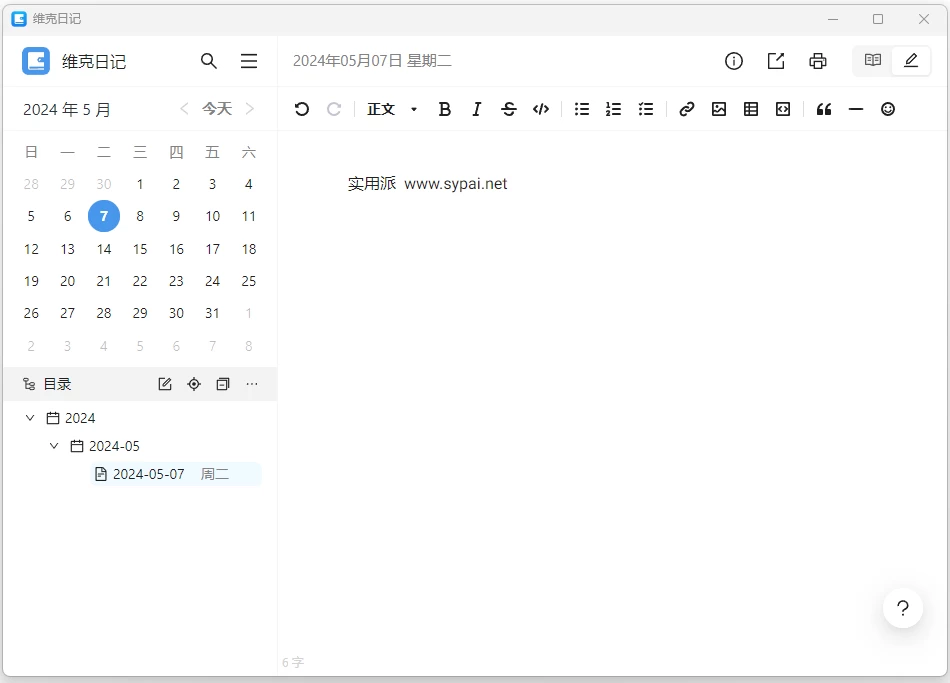Insert a blockquote
This screenshot has height=683, width=950.
pos(824,109)
